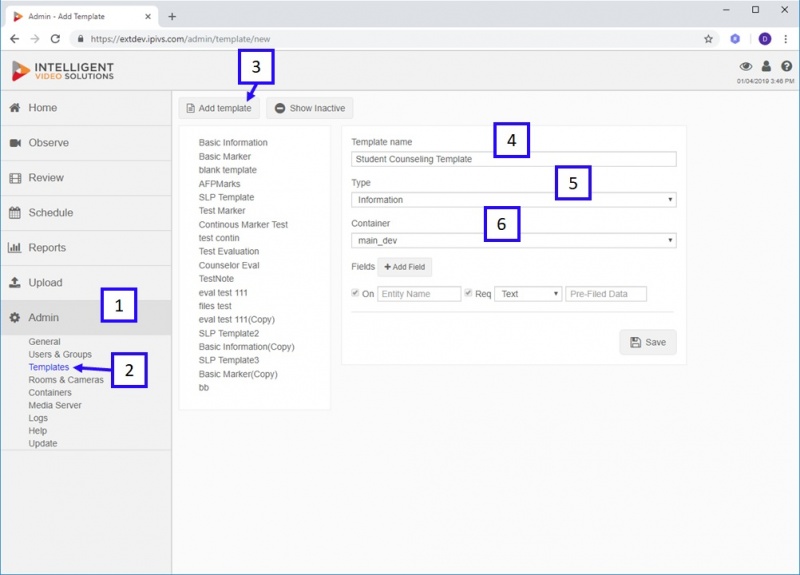The image size is (800, 575).
Task: Select the blank template entry
Action: 228,170
